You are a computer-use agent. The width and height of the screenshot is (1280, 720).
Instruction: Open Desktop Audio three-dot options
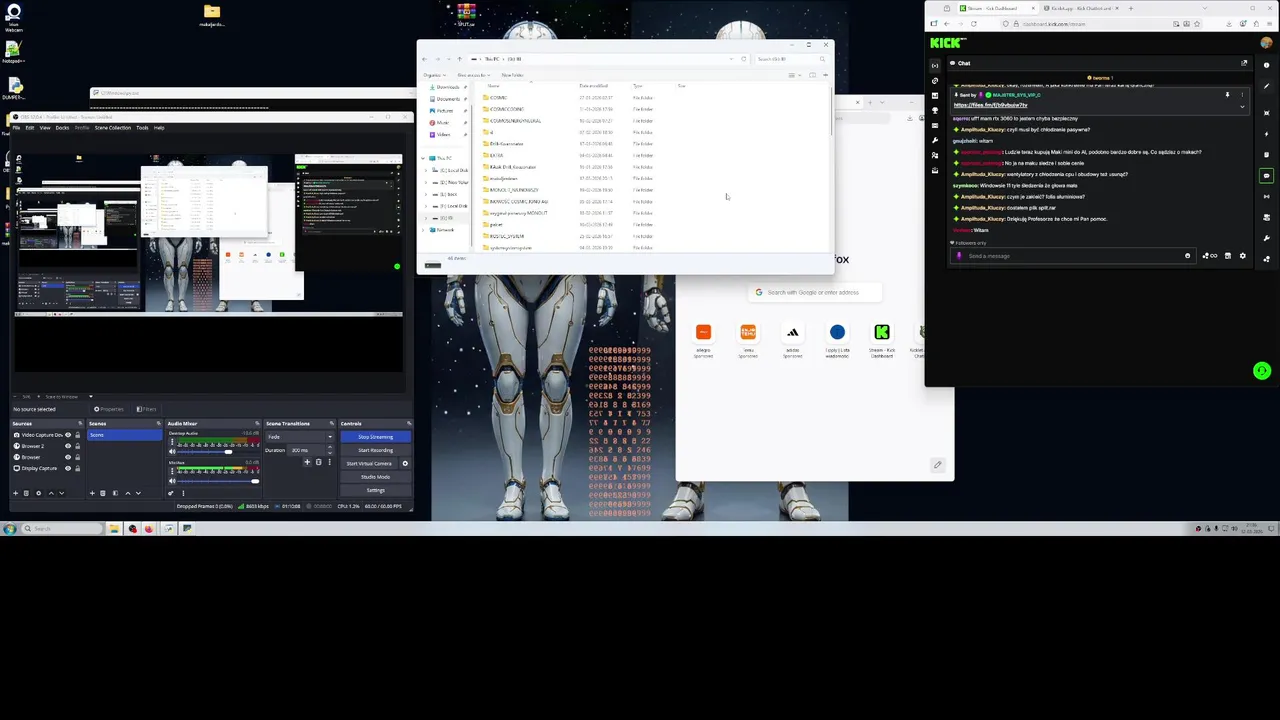coord(172,442)
